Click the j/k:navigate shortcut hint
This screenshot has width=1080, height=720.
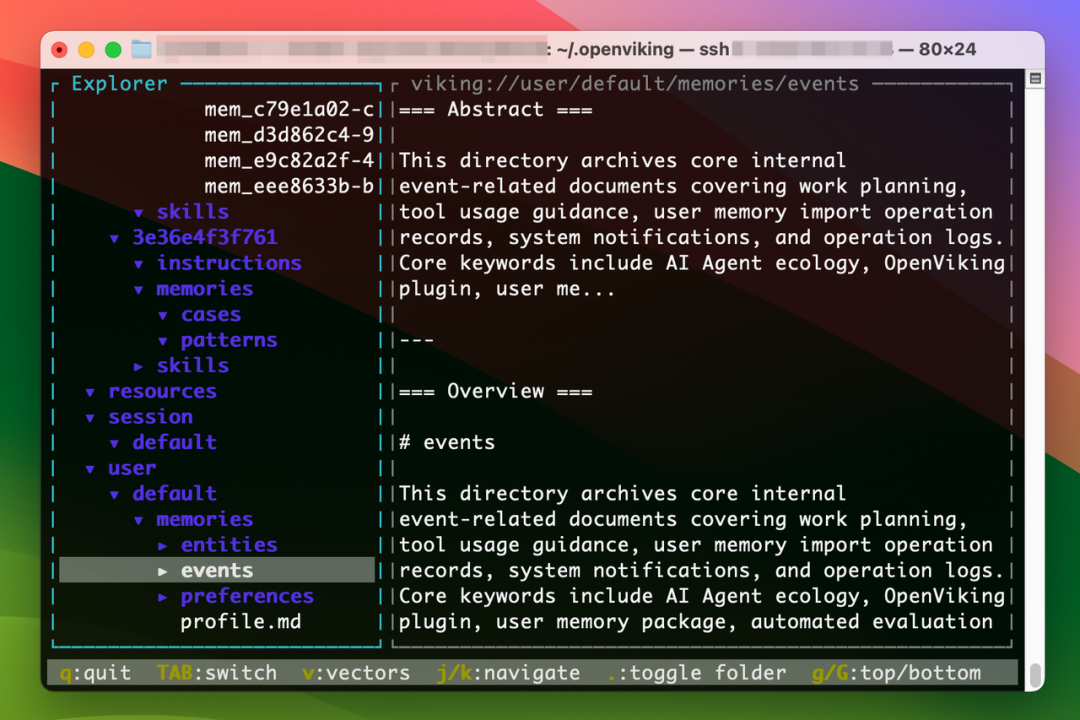click(x=508, y=673)
